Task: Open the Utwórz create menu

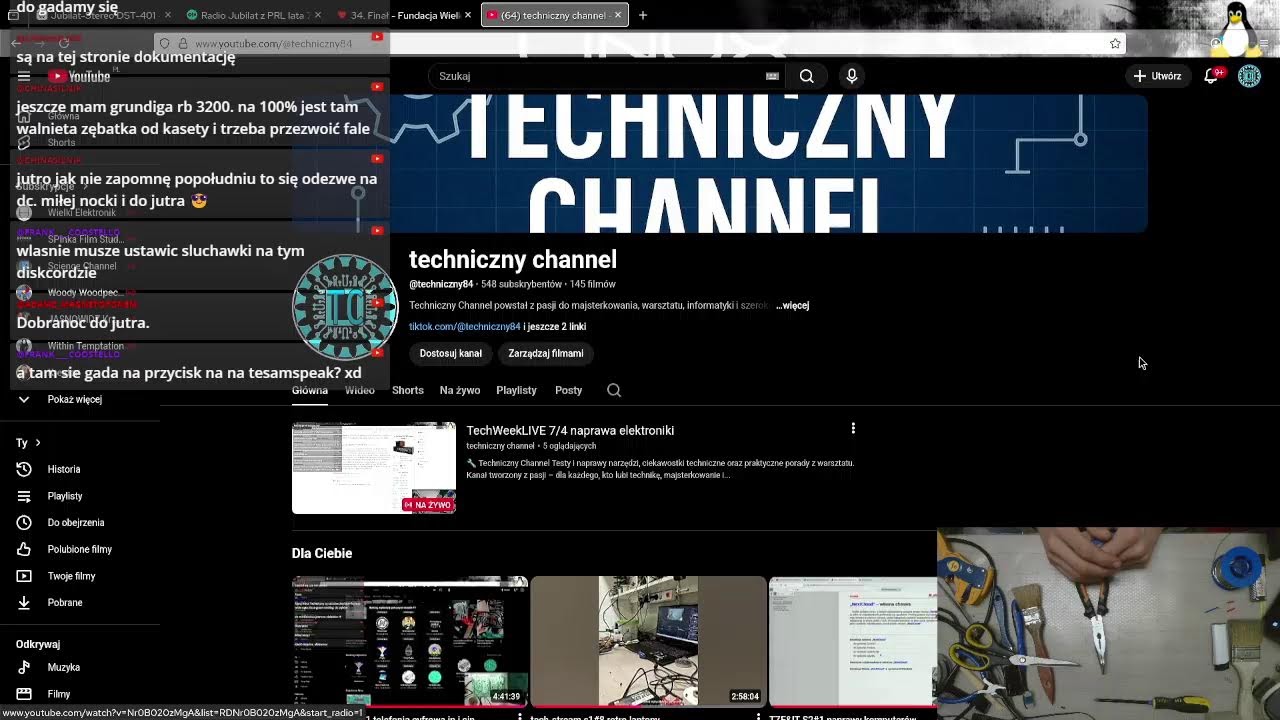Action: pos(1157,76)
